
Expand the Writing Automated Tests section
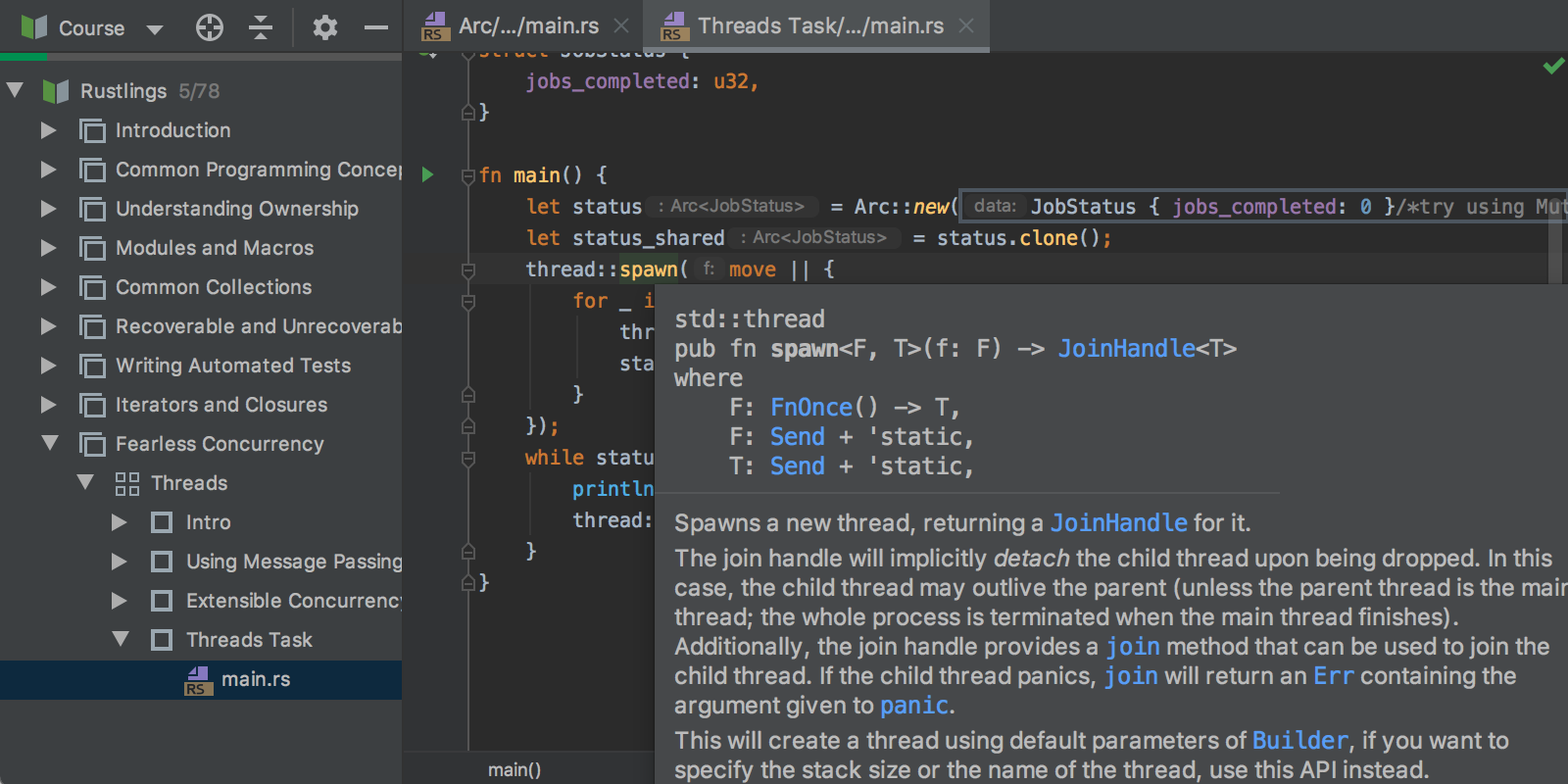(x=48, y=366)
